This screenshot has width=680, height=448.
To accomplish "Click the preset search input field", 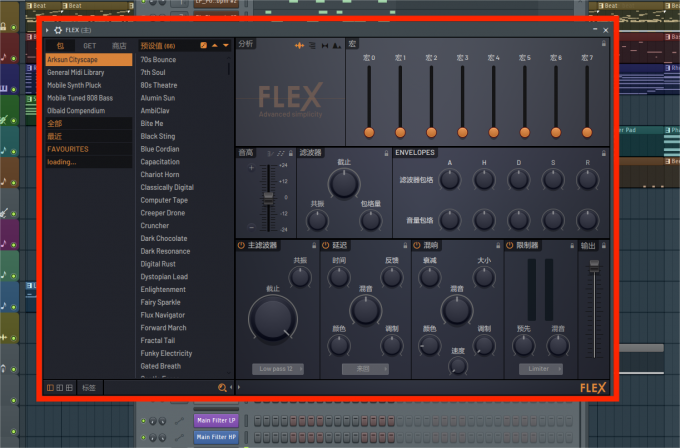I will (160, 388).
